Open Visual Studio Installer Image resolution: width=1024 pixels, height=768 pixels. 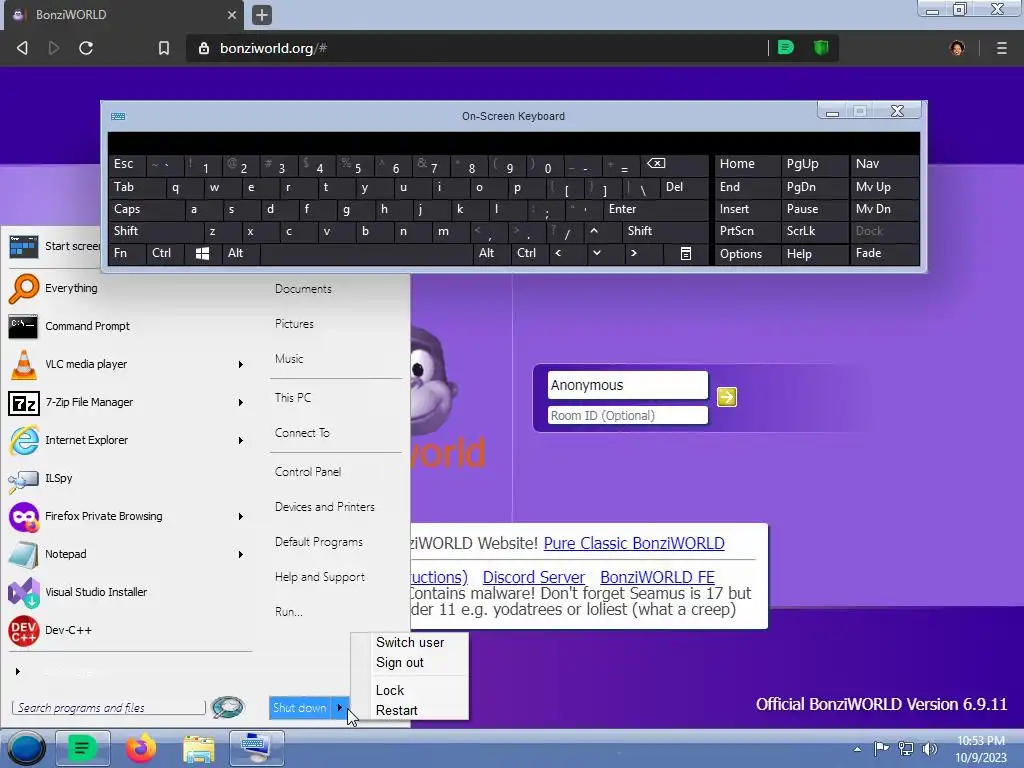[95, 592]
